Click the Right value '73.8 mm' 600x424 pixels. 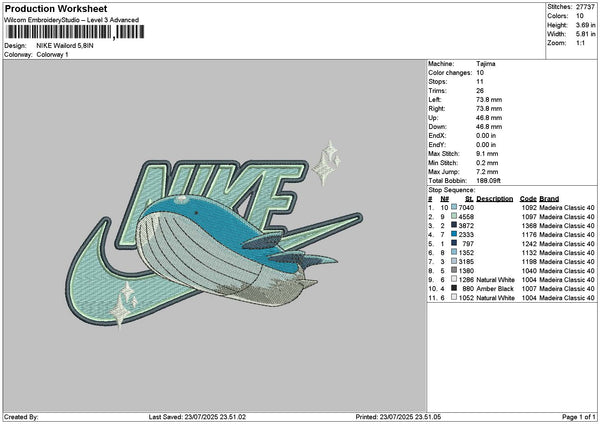[x=489, y=109]
